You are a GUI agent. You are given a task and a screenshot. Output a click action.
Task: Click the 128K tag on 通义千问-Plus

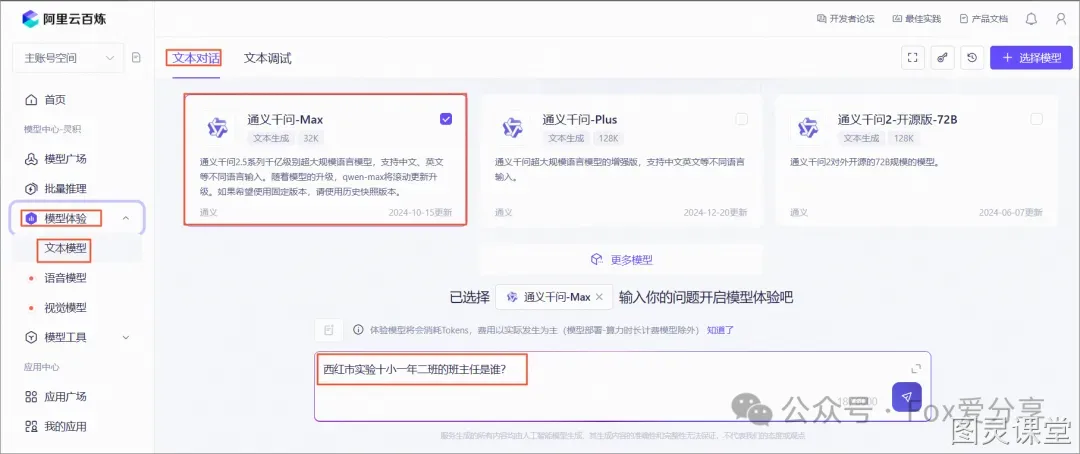pyautogui.click(x=608, y=138)
